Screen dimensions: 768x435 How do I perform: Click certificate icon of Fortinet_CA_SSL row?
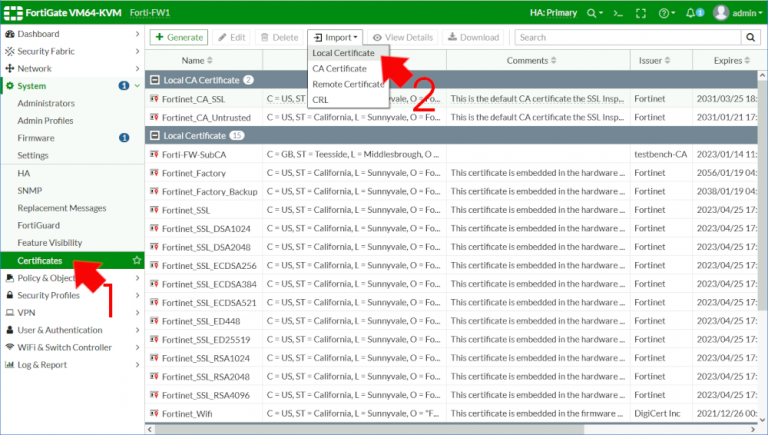154,98
